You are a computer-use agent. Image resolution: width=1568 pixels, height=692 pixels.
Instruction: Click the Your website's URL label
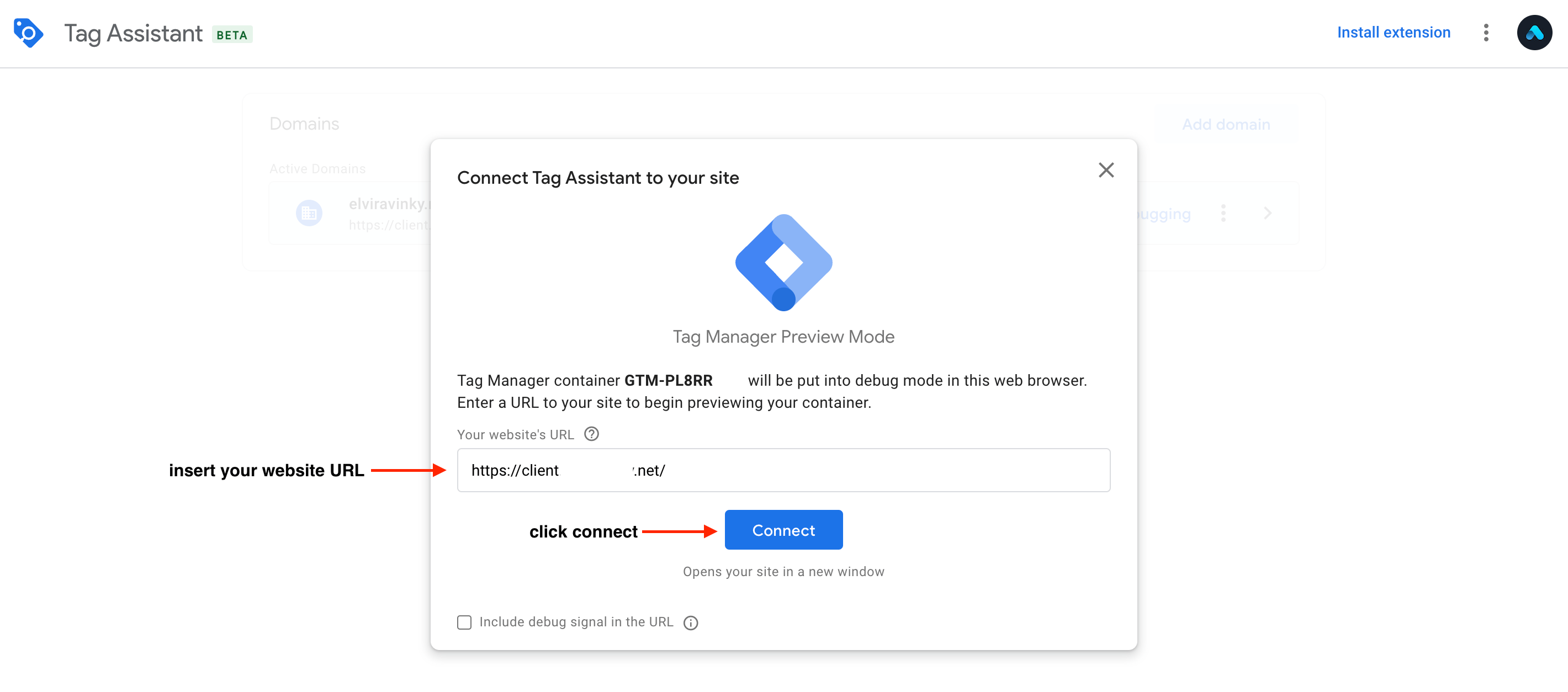pos(516,434)
